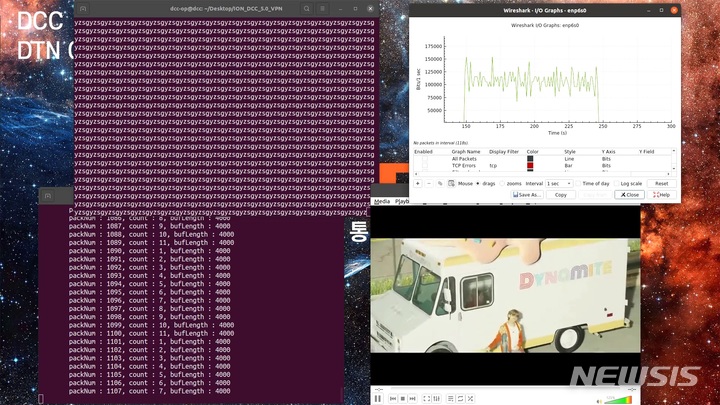Open the VLC Media menu

point(382,201)
